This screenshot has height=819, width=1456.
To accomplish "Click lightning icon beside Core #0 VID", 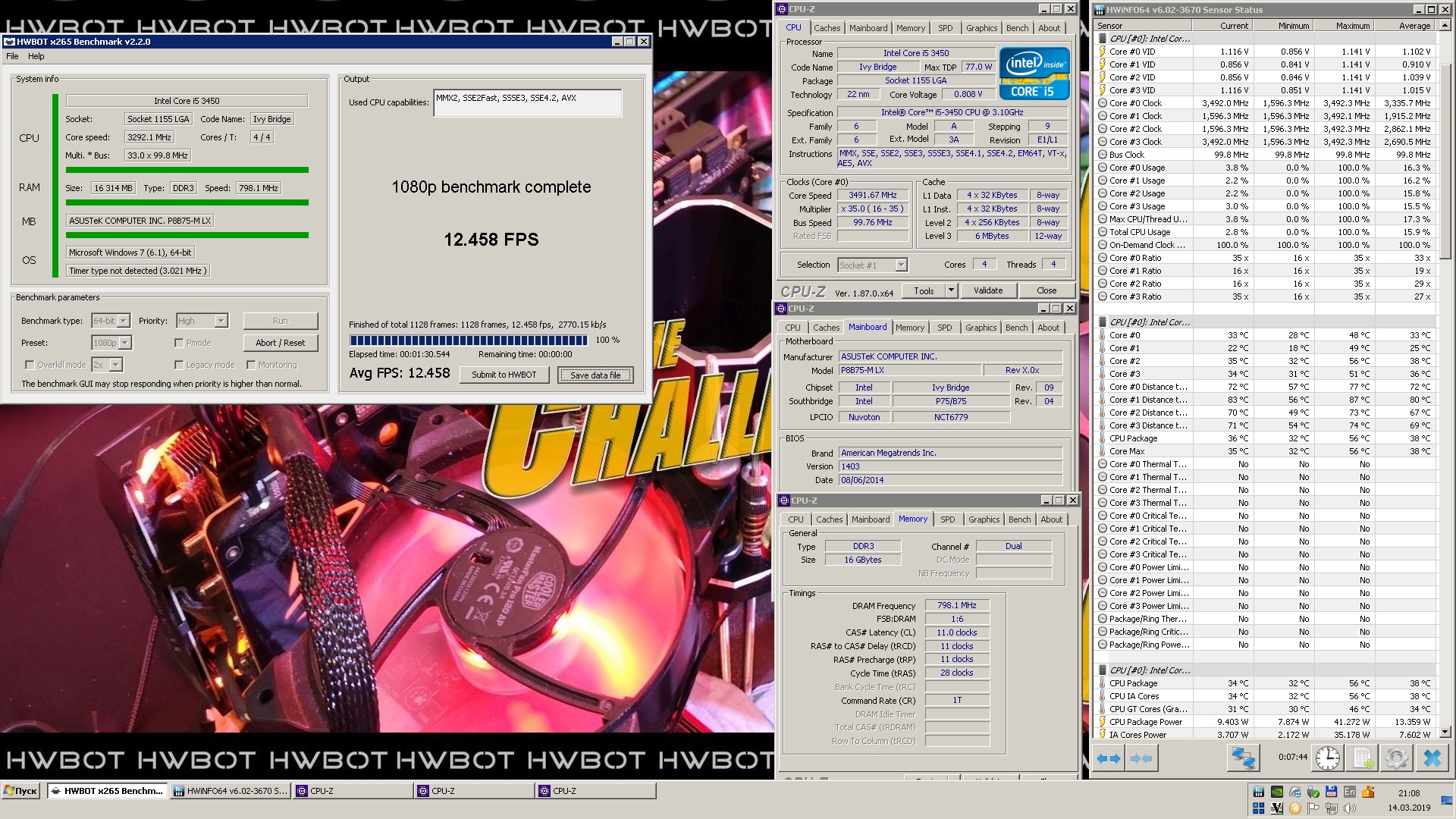I will coord(1103,52).
